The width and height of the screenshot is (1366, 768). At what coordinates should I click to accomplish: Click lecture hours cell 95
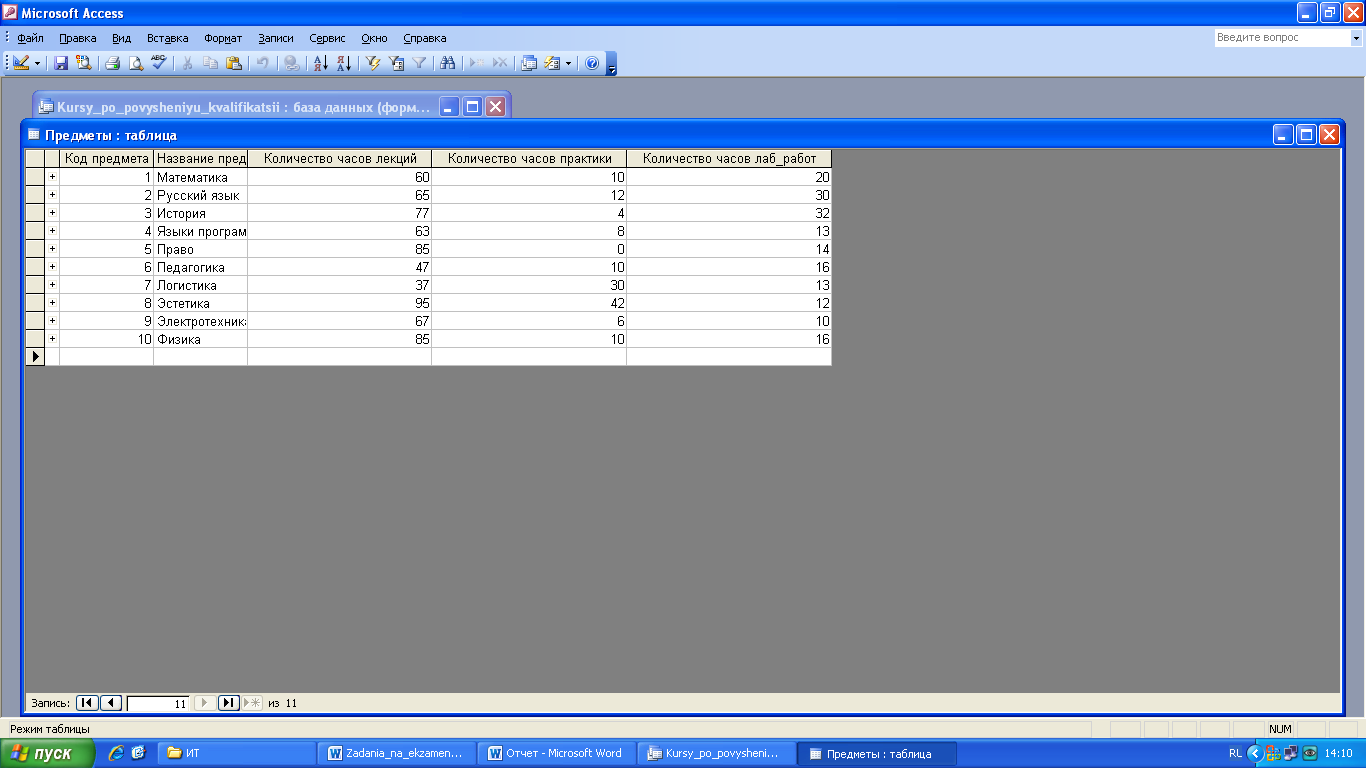coord(340,303)
